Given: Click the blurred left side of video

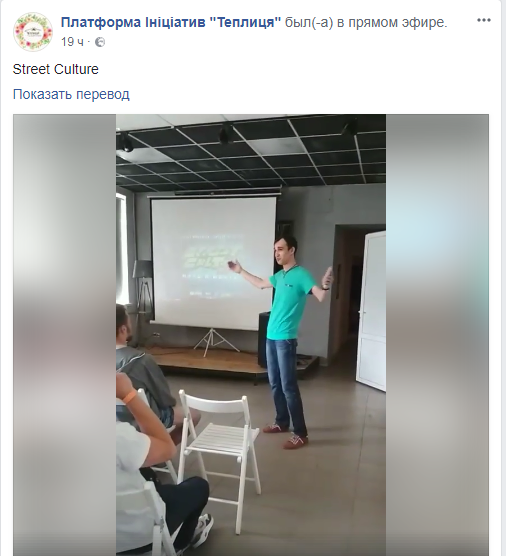Looking at the screenshot, I should click(65, 335).
